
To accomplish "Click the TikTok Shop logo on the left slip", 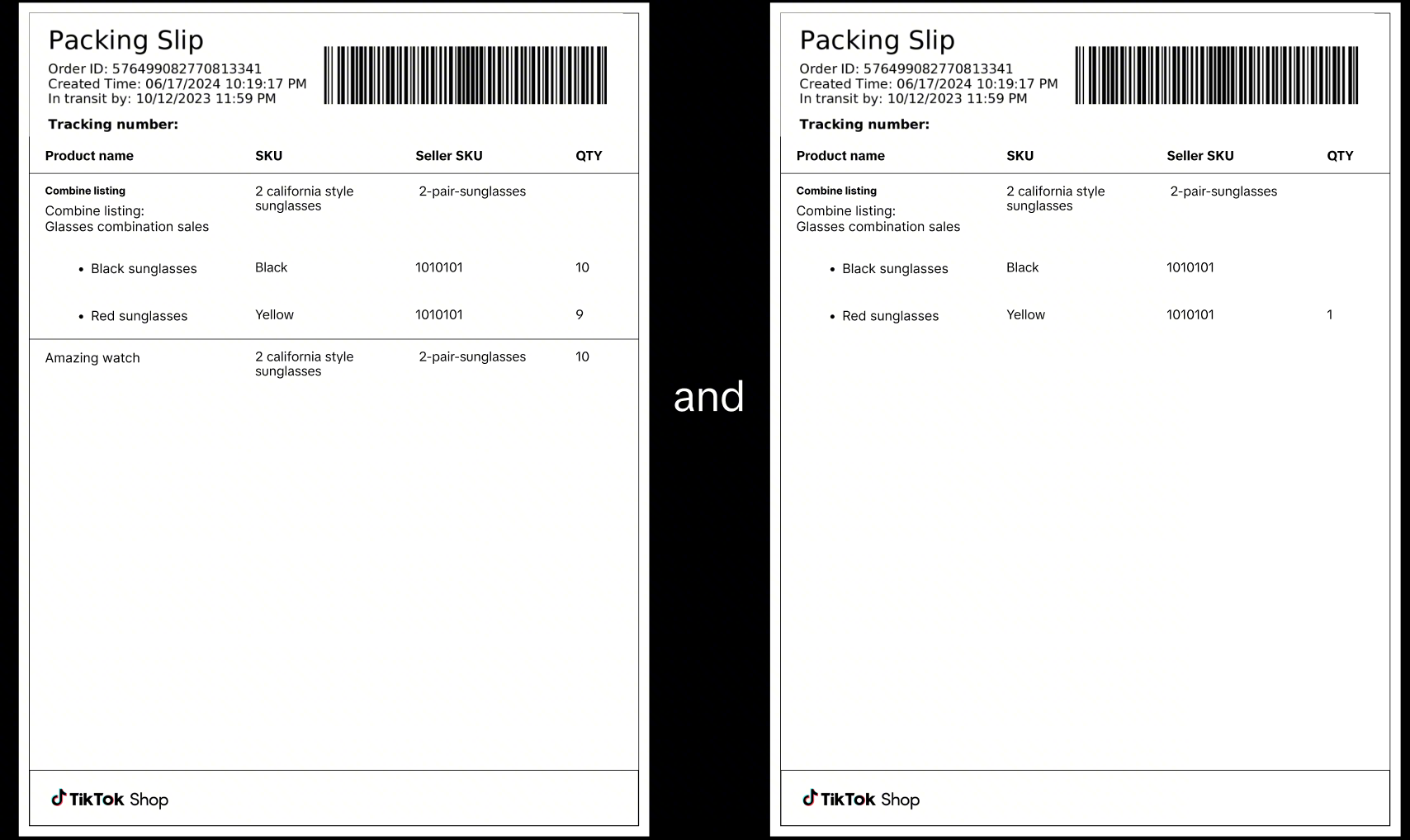I will [110, 799].
